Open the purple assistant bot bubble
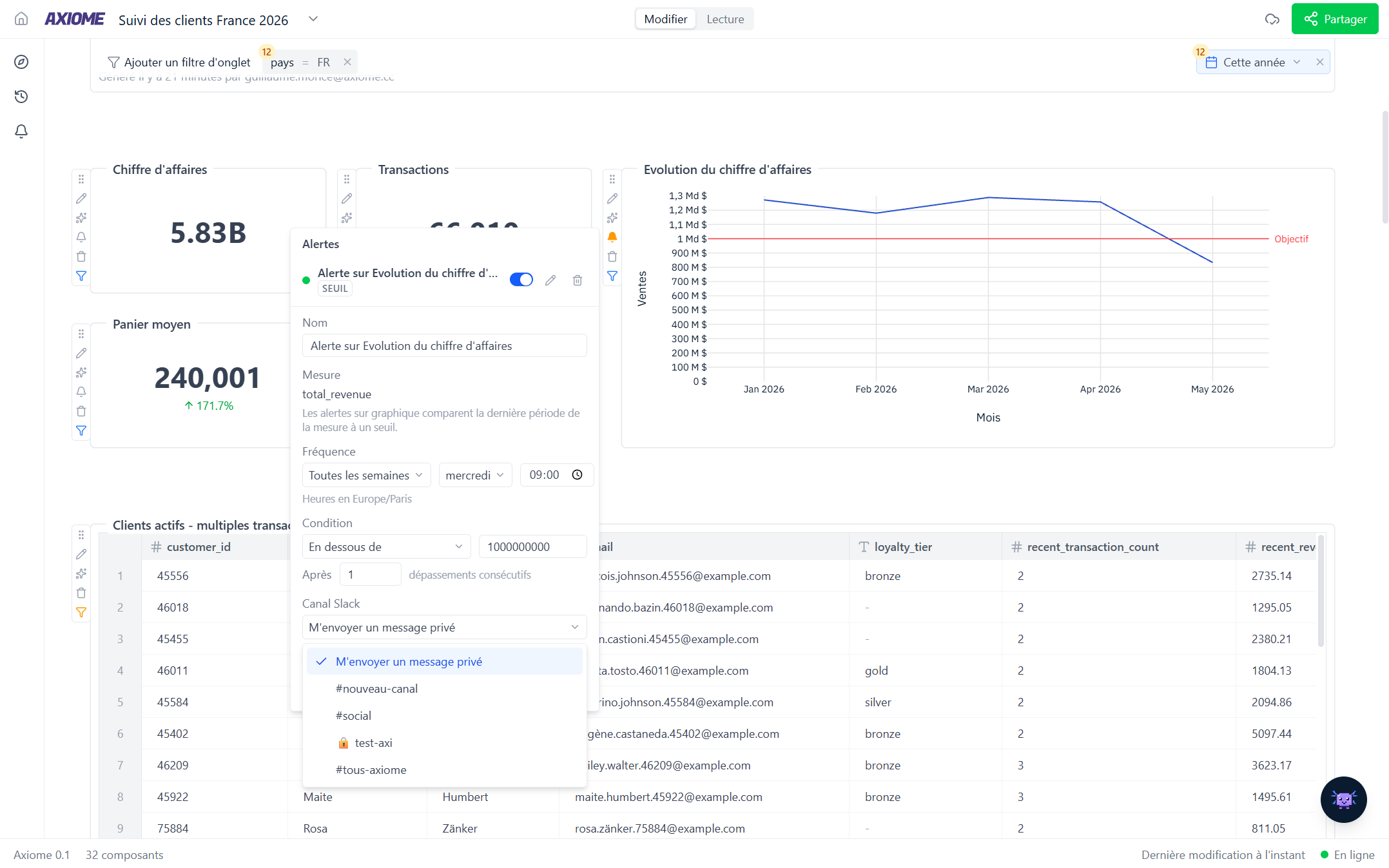Image resolution: width=1389 pixels, height=868 pixels. tap(1343, 799)
